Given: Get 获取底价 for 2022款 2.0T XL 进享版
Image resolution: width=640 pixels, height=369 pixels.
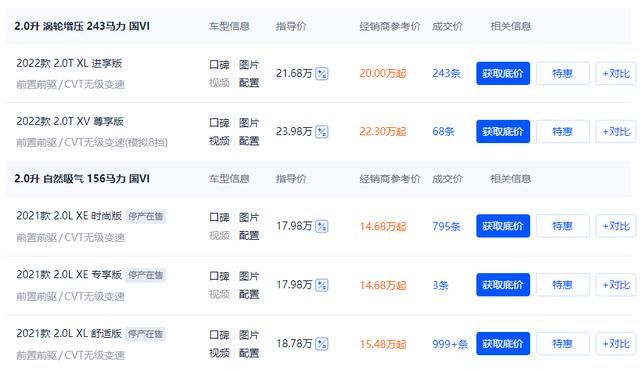Looking at the screenshot, I should pos(503,73).
